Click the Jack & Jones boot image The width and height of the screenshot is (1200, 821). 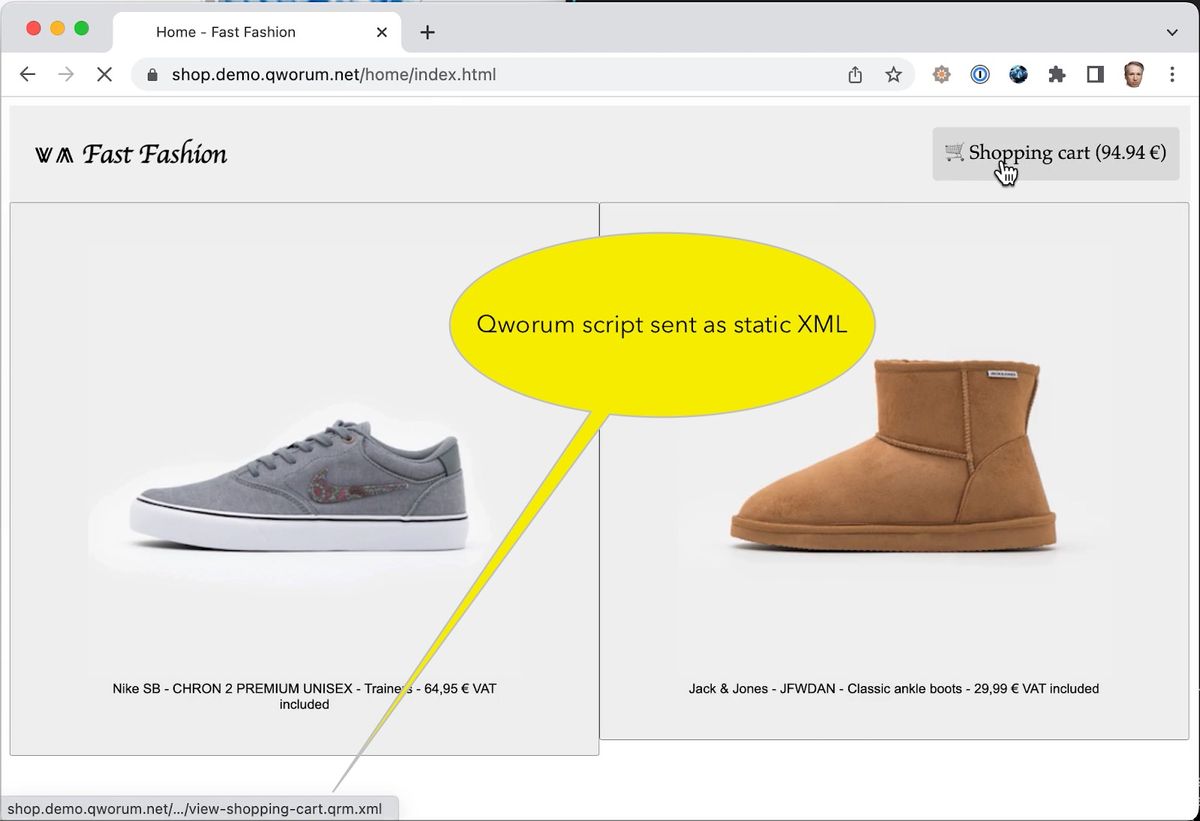point(893,460)
